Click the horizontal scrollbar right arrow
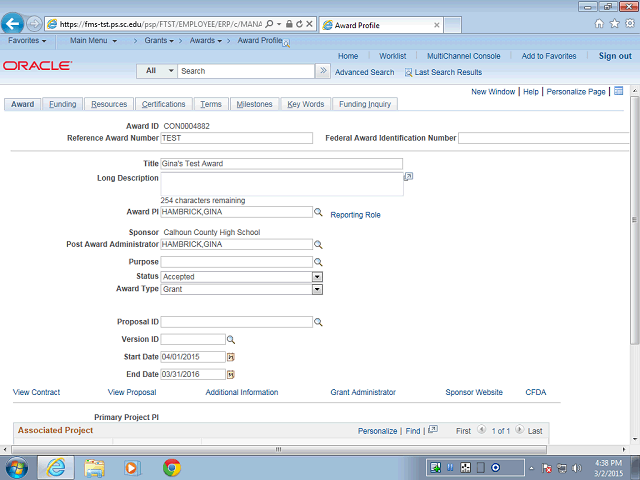 click(624, 449)
